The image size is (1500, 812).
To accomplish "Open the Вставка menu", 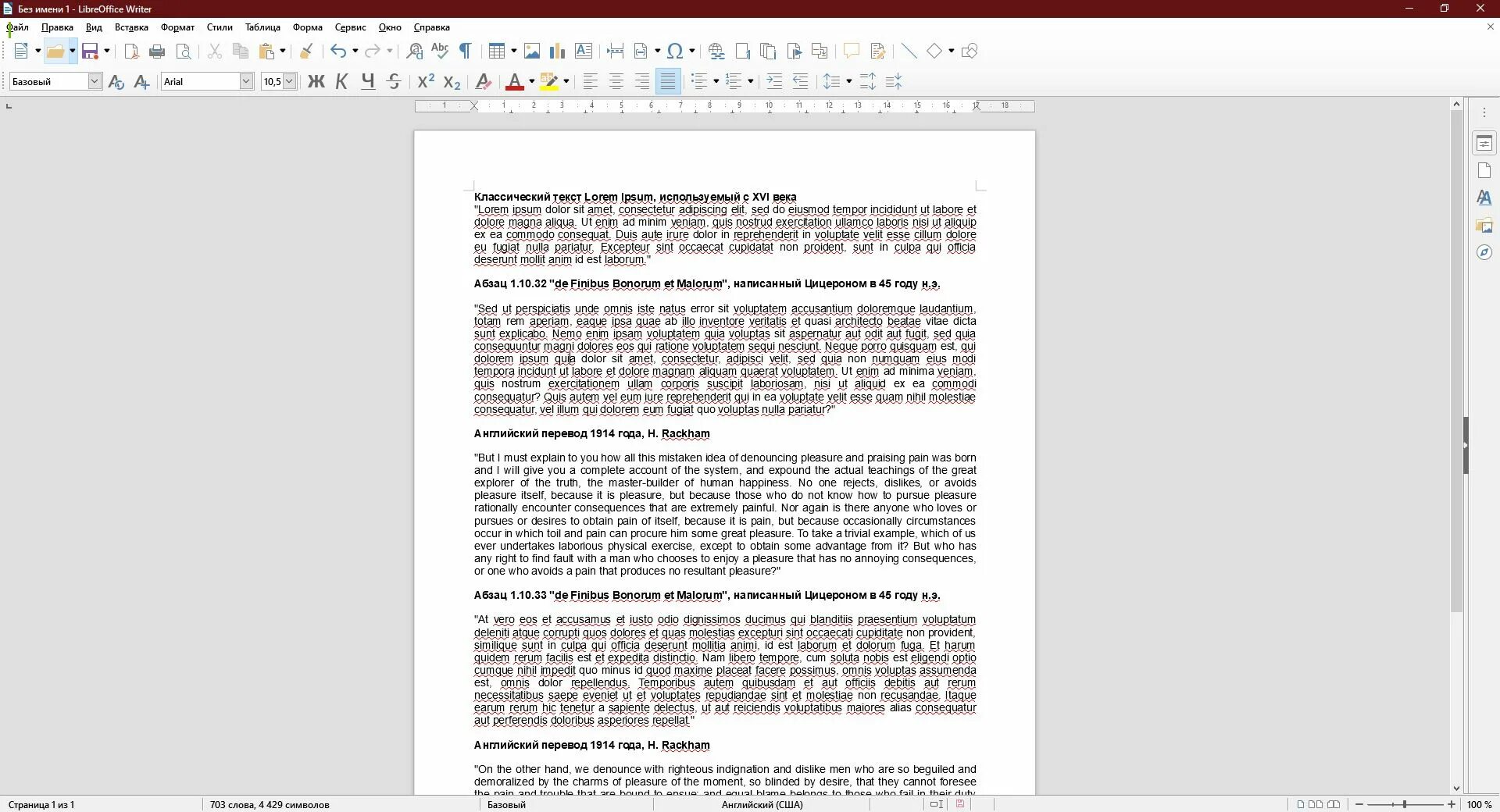I will [131, 27].
